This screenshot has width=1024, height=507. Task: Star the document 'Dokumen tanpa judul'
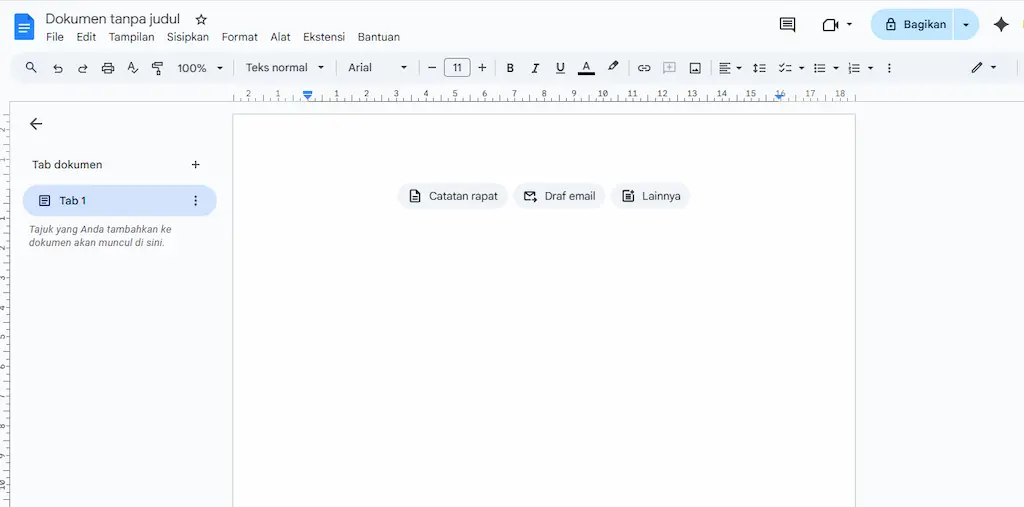201,20
